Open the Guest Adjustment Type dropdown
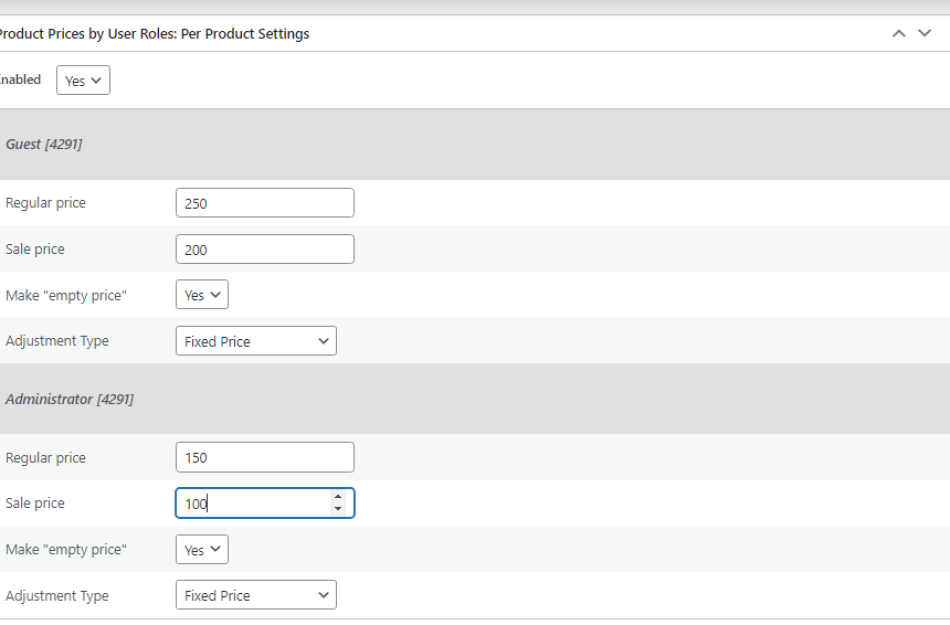The height and width of the screenshot is (625, 950). coord(256,340)
